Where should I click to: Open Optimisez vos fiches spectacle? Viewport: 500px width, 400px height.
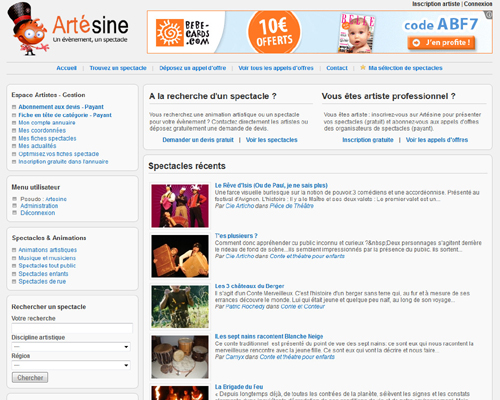point(59,154)
